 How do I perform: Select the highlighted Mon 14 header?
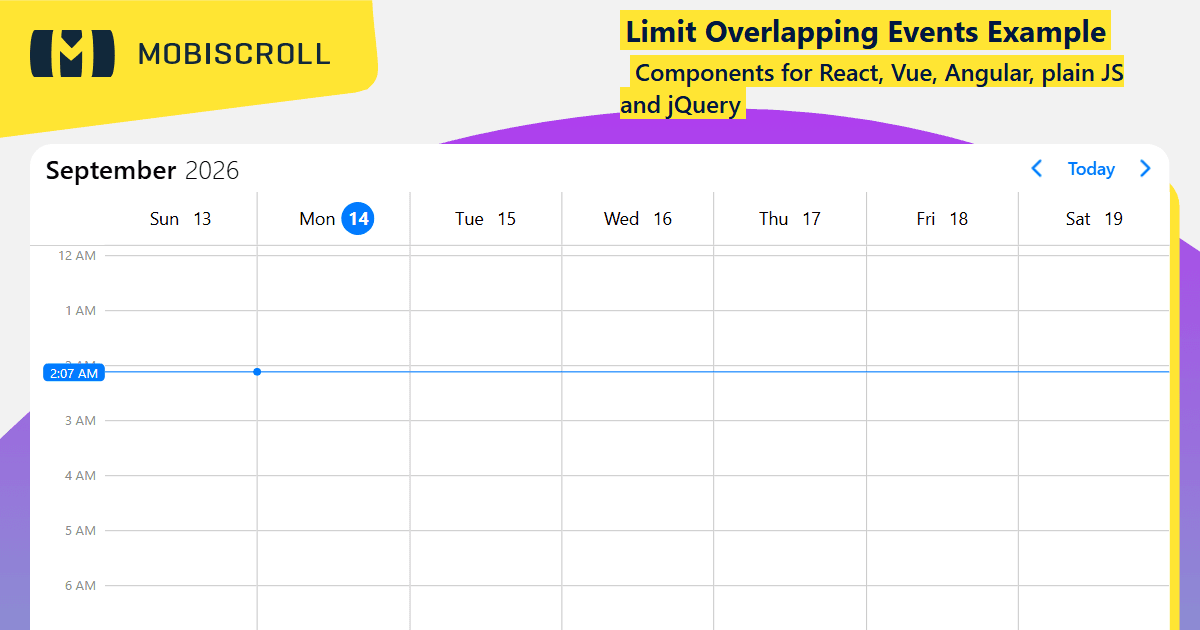(334, 219)
